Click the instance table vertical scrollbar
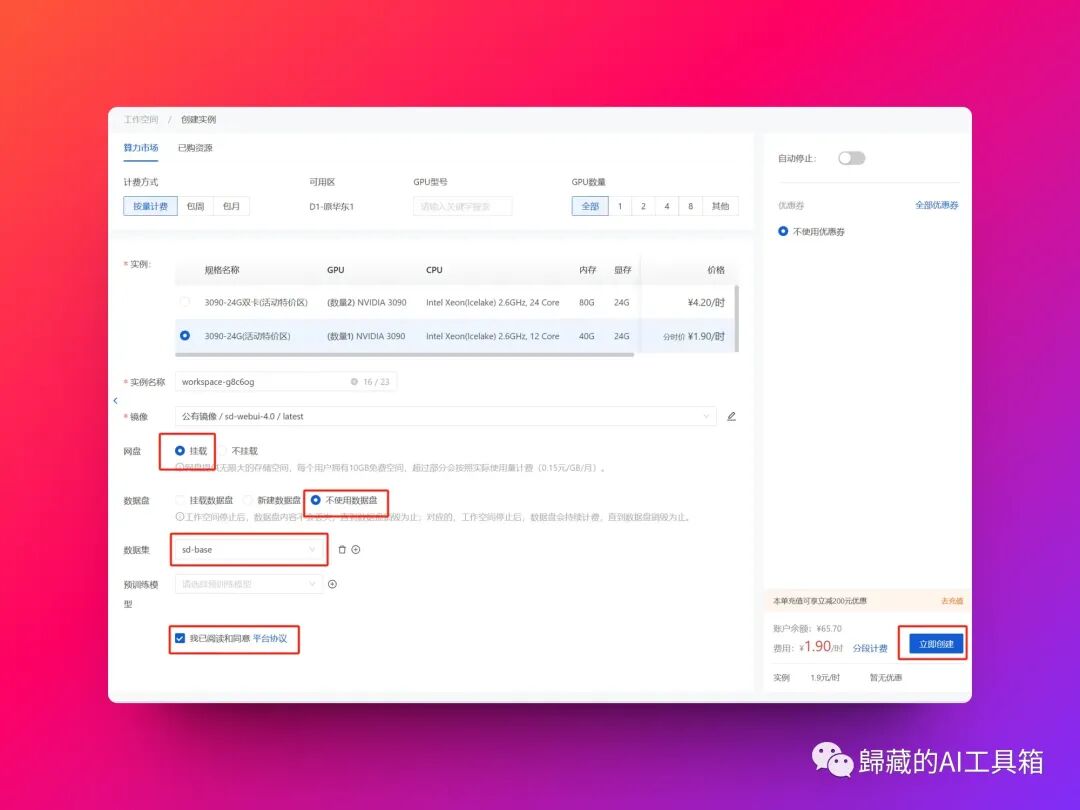Screen dimensions: 1080x810 (x=737, y=318)
